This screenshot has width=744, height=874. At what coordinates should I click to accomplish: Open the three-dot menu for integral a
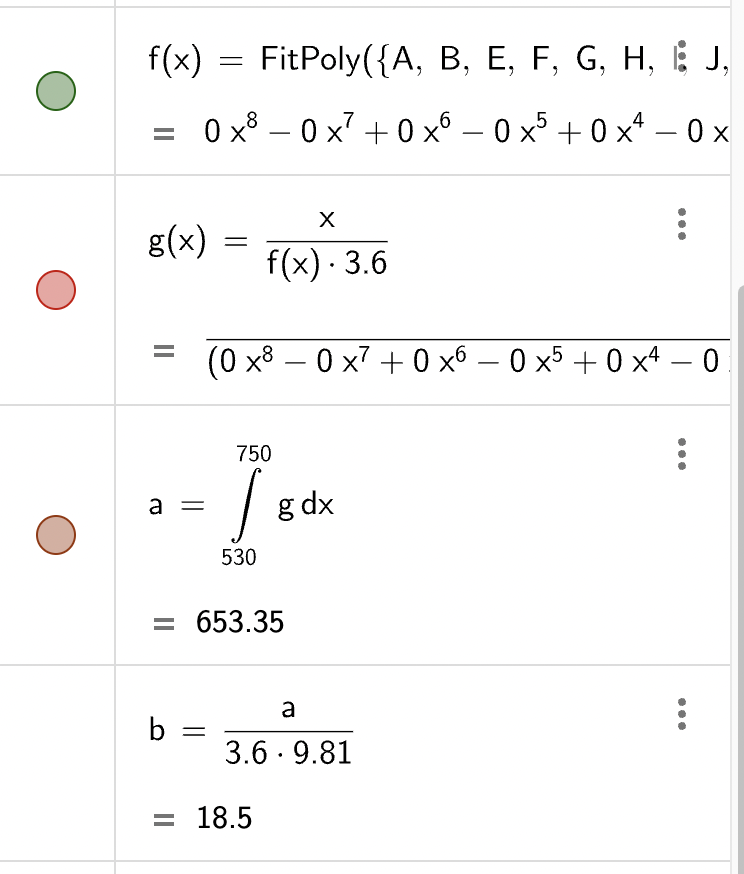point(681,454)
